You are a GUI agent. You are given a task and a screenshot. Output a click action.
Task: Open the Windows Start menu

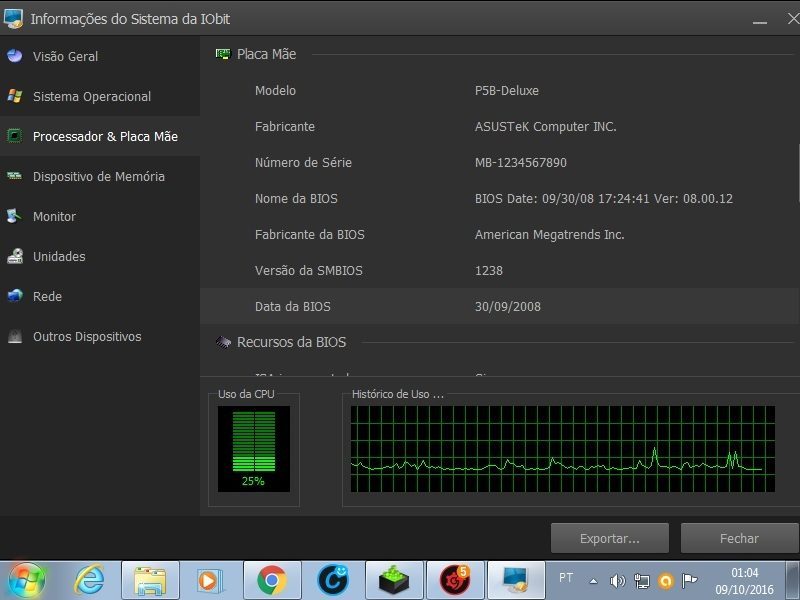click(x=26, y=581)
